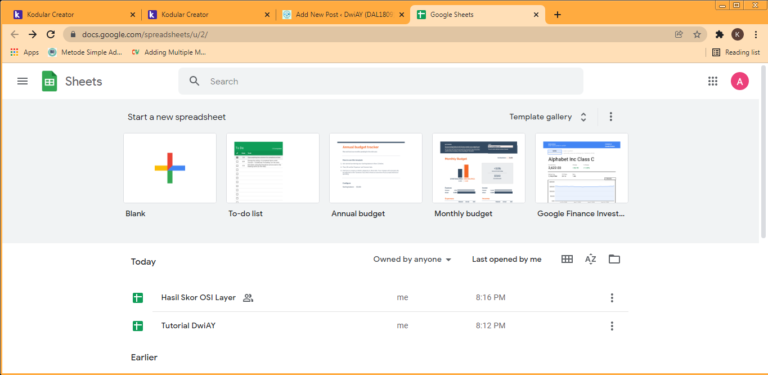Switch to grid view icon
This screenshot has height=375, width=768.
coord(567,259)
